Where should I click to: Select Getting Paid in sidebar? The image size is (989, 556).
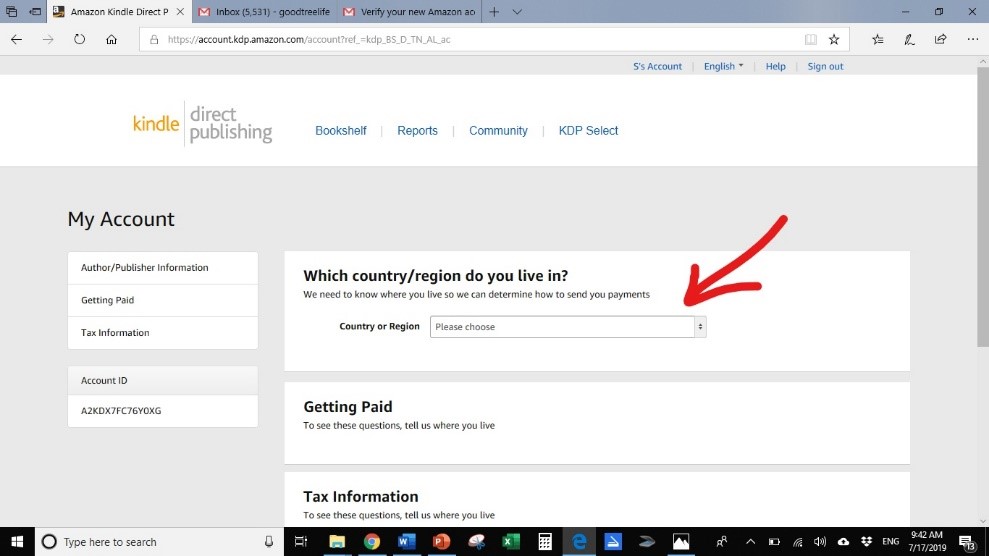click(x=163, y=300)
